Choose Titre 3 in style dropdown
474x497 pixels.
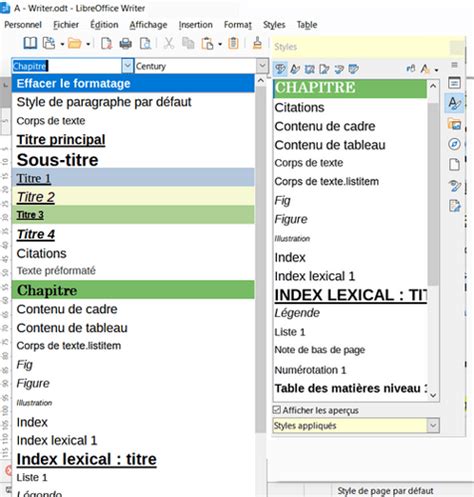click(133, 215)
